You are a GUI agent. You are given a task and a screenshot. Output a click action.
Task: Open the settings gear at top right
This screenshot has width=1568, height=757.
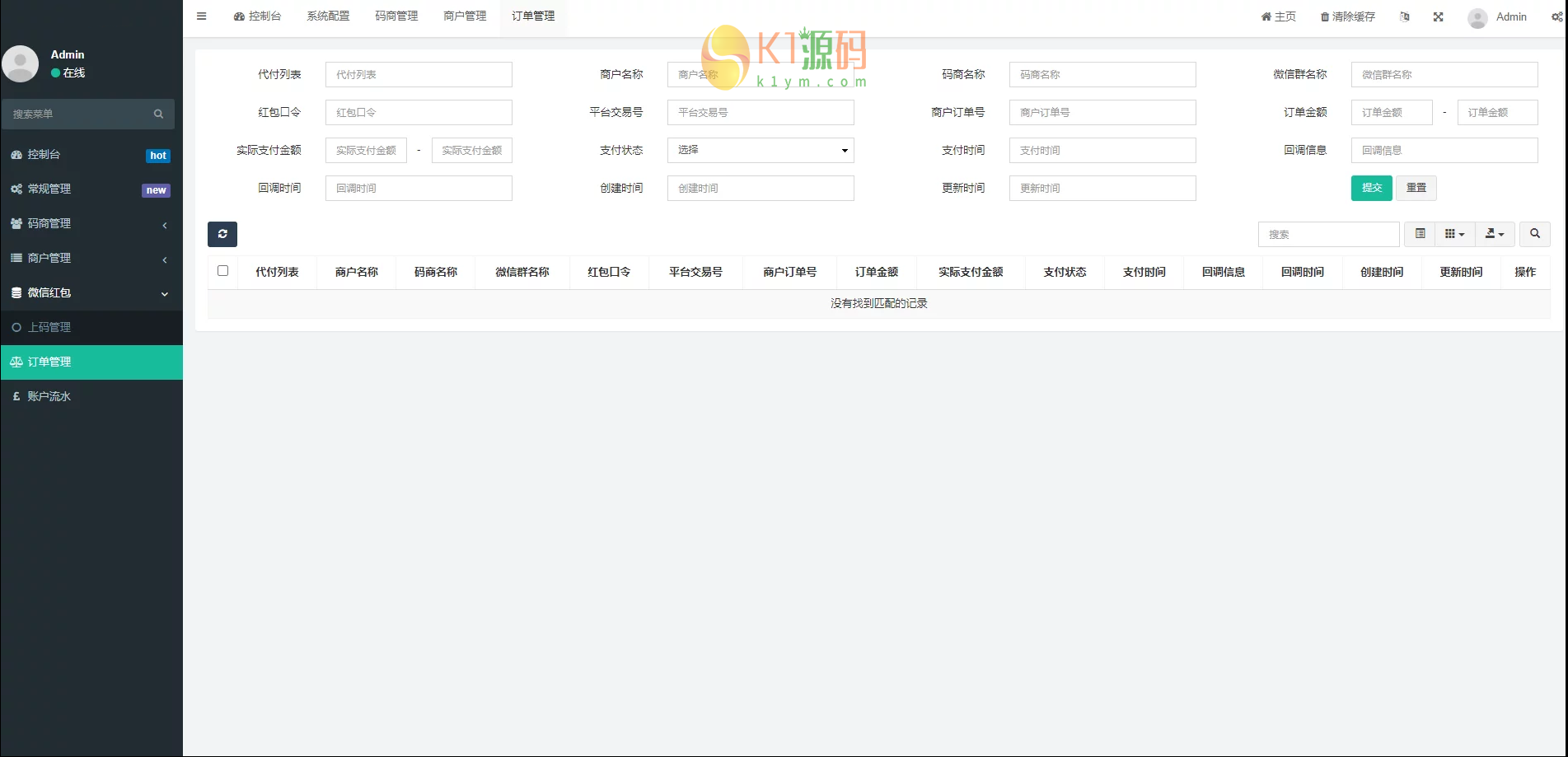[x=1556, y=16]
